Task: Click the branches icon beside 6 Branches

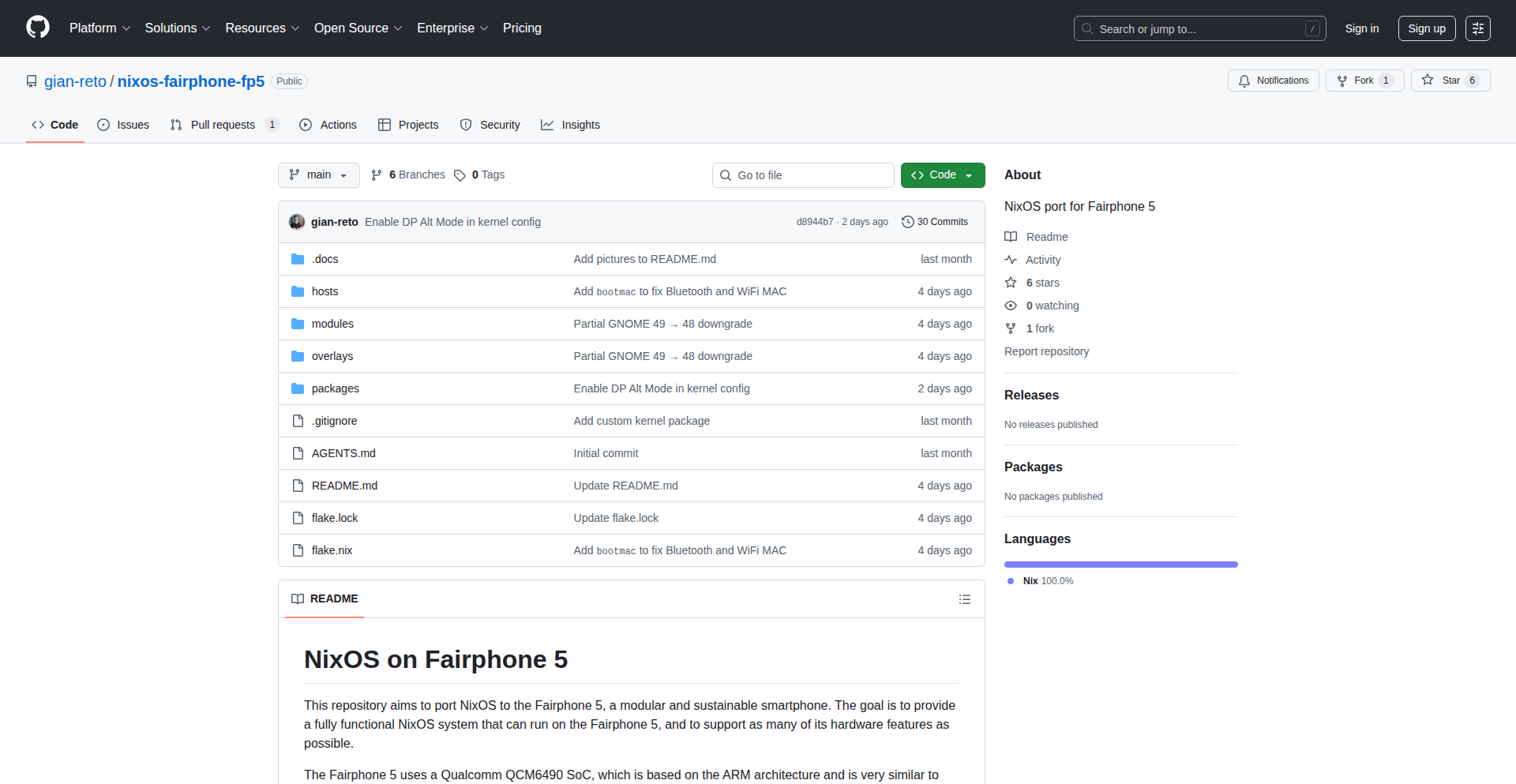Action: coord(377,175)
